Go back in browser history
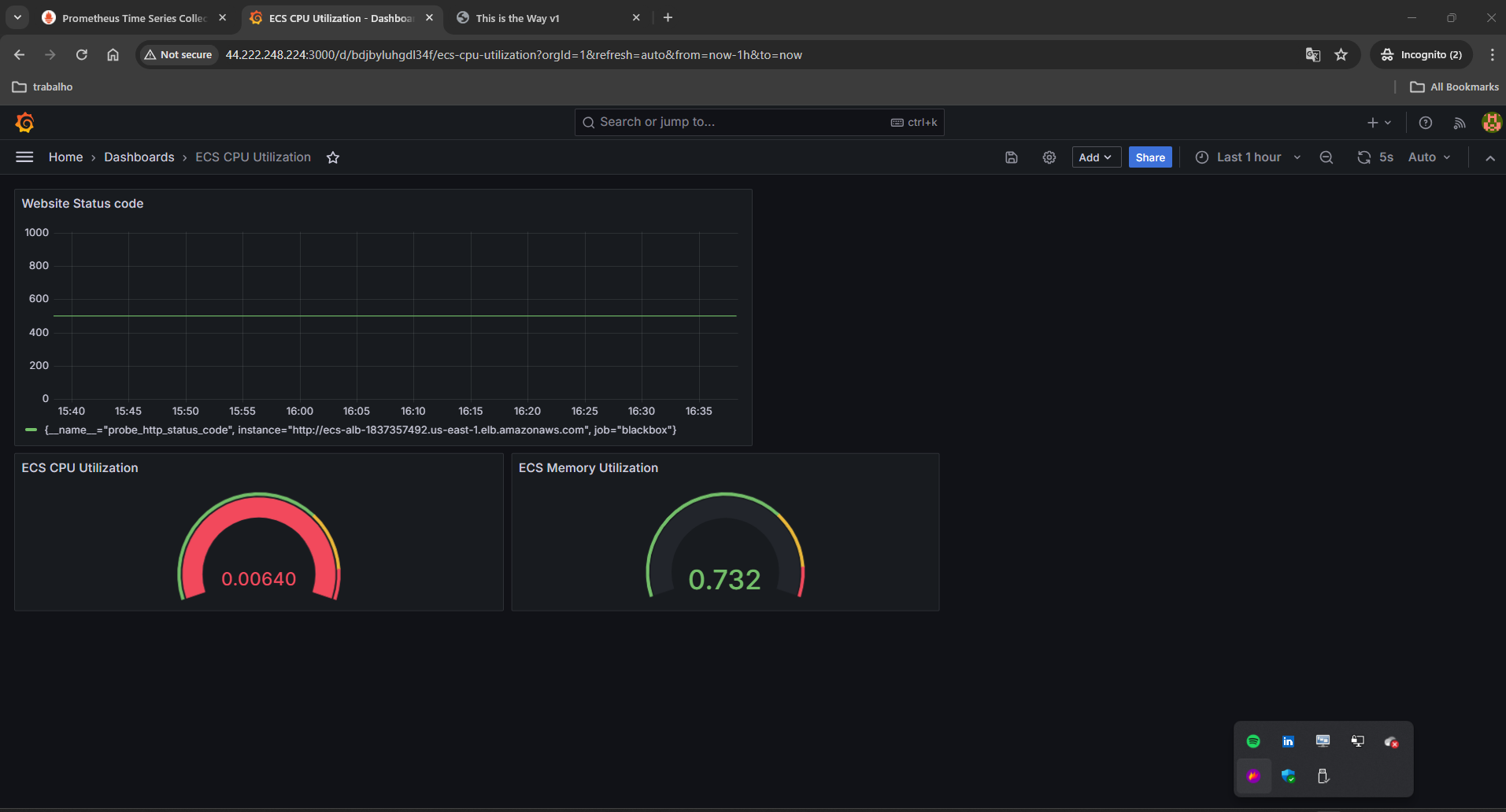This screenshot has height=812, width=1506. click(20, 54)
